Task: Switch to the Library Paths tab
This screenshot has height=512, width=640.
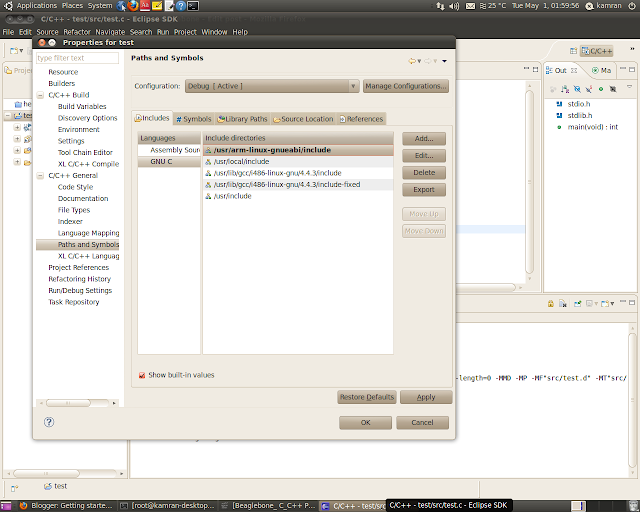Action: tap(242, 119)
